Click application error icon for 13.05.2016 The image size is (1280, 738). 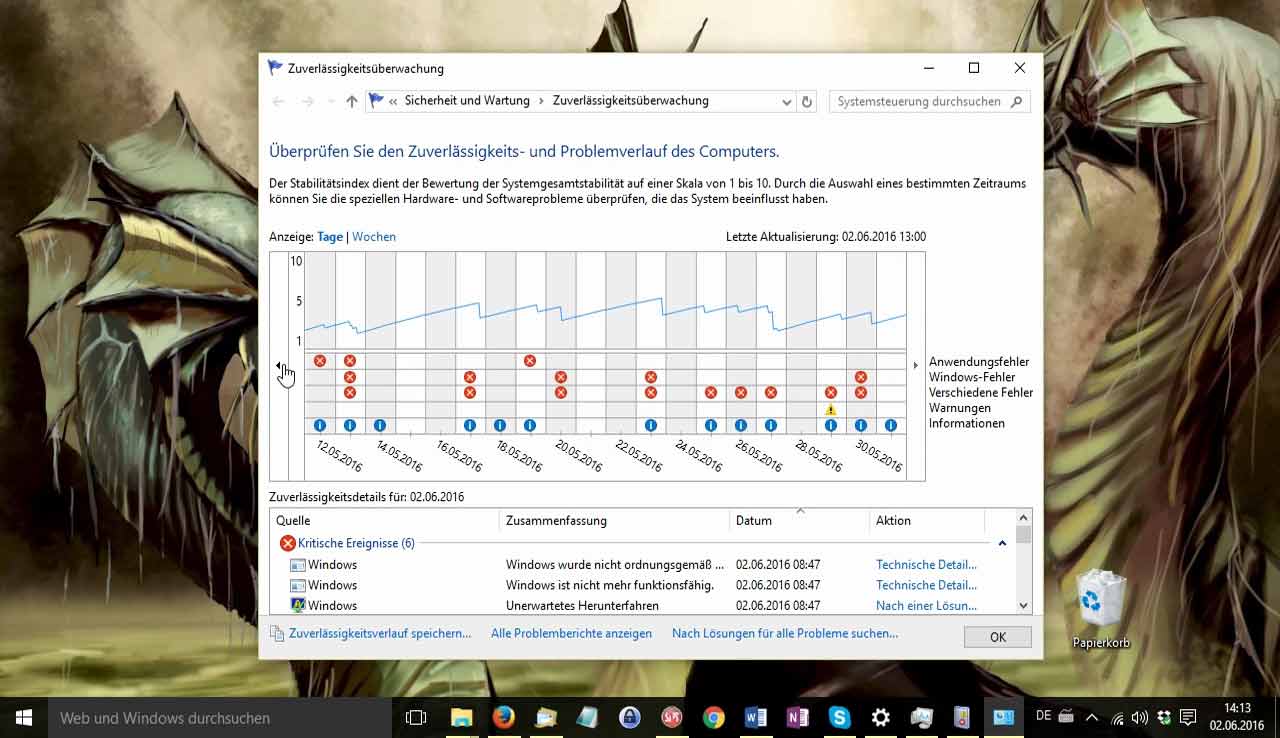click(350, 360)
